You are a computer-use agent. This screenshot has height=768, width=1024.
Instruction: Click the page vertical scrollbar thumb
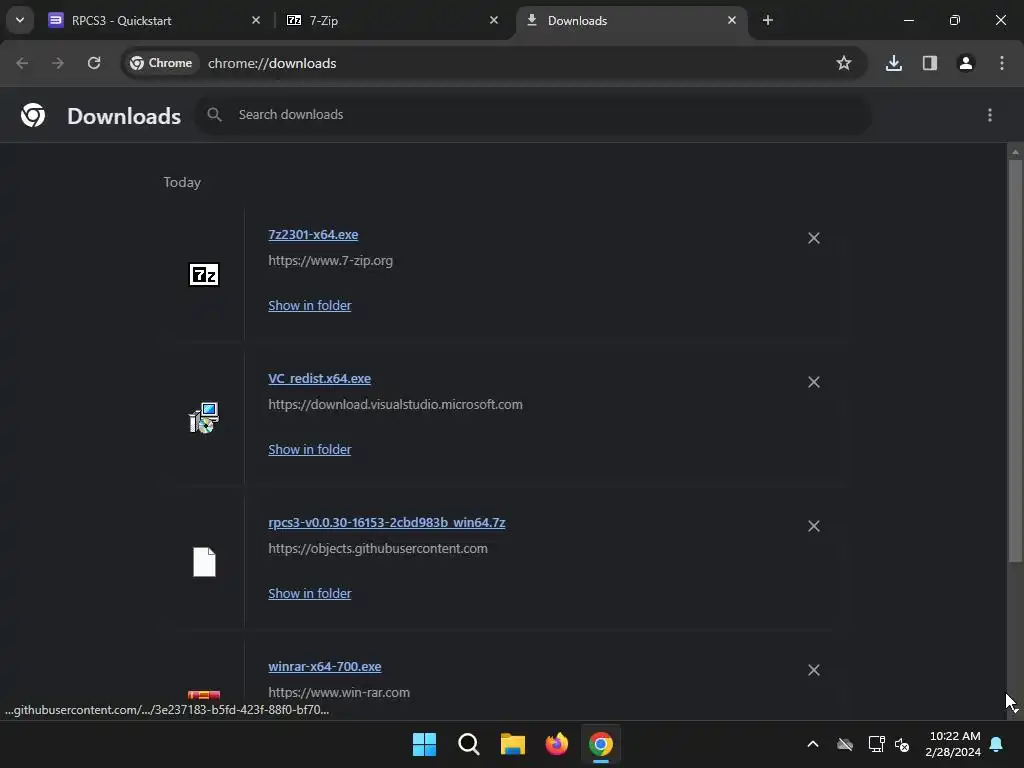tap(1015, 360)
